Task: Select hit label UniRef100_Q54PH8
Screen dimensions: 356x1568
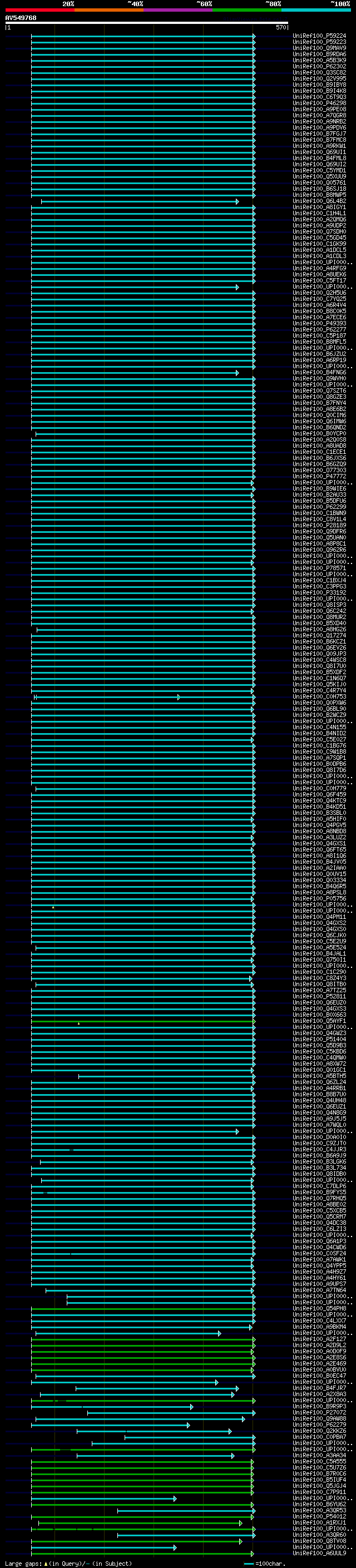Action: pyautogui.click(x=319, y=1308)
